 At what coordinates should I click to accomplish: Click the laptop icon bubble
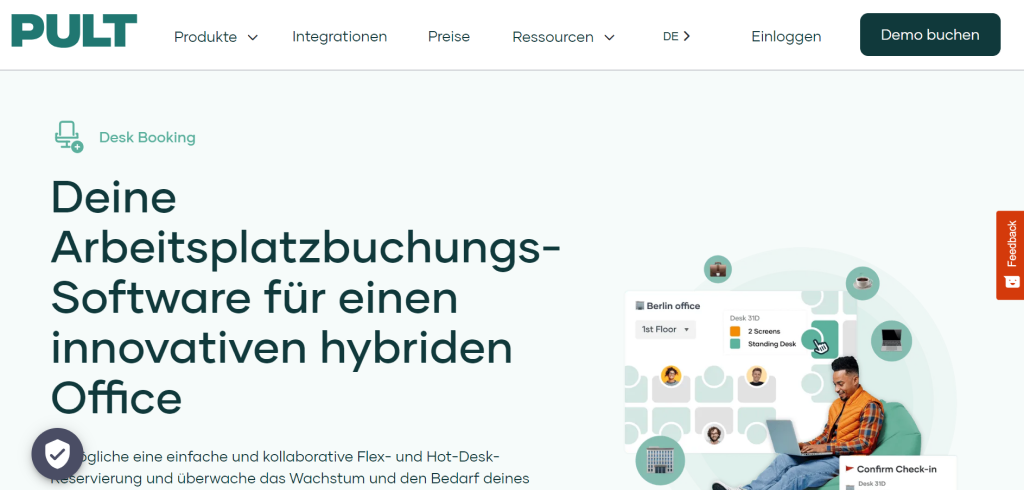891,340
